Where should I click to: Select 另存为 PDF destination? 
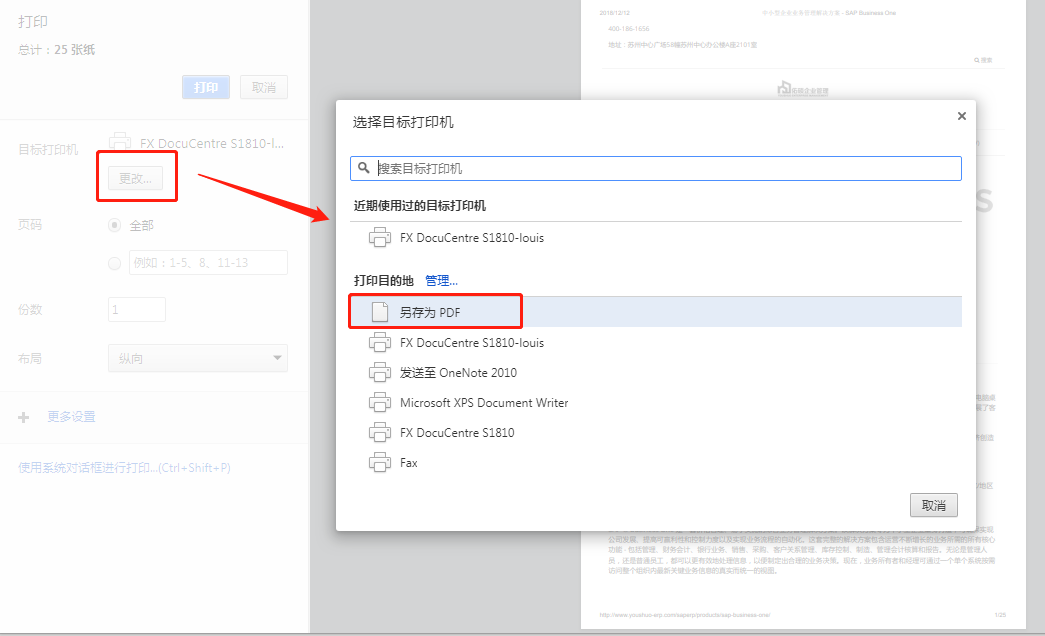[656, 312]
